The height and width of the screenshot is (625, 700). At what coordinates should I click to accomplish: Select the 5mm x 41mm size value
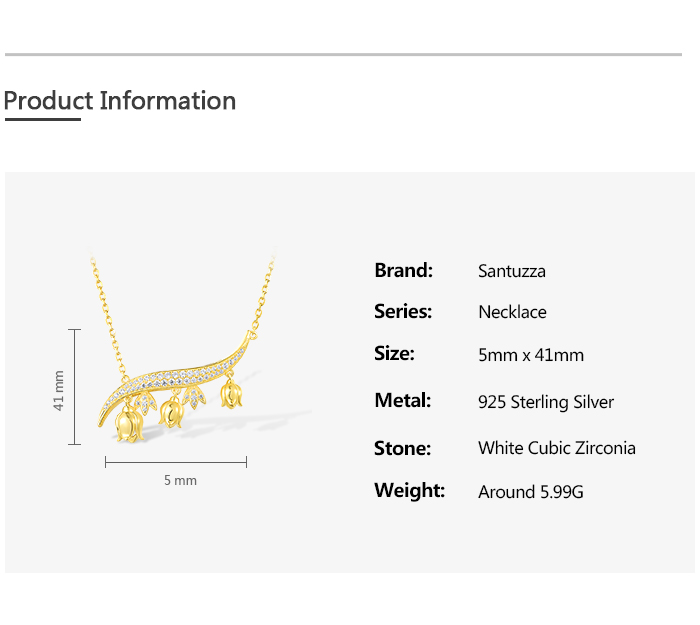tap(531, 355)
